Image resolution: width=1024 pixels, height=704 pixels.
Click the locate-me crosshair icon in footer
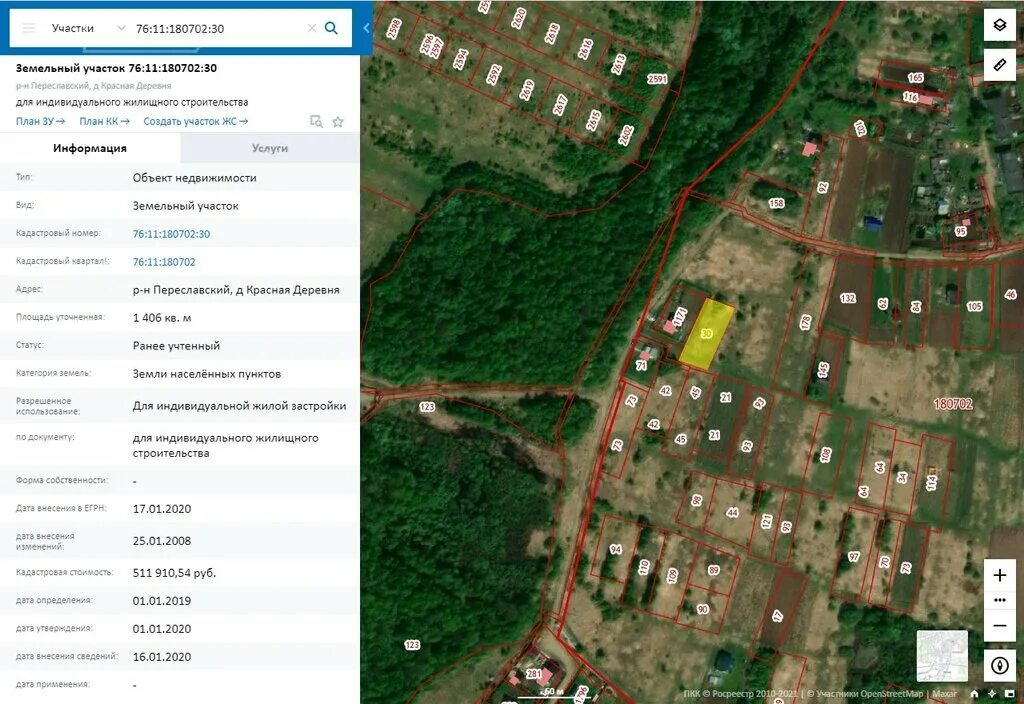pos(991,694)
